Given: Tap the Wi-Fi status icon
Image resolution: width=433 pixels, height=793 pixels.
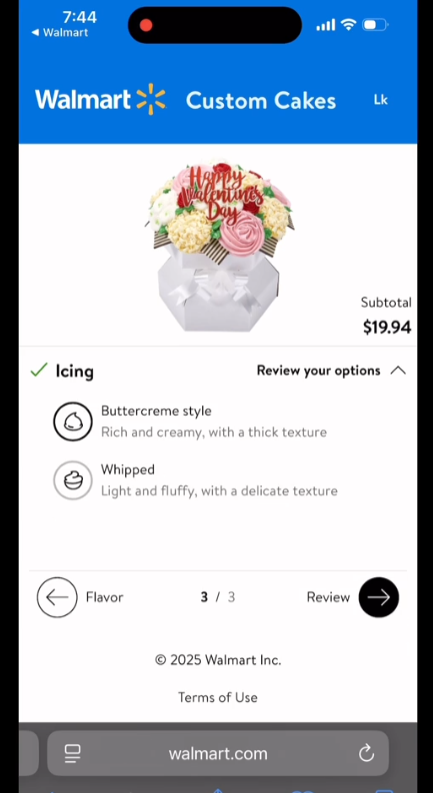Looking at the screenshot, I should pyautogui.click(x=348, y=25).
